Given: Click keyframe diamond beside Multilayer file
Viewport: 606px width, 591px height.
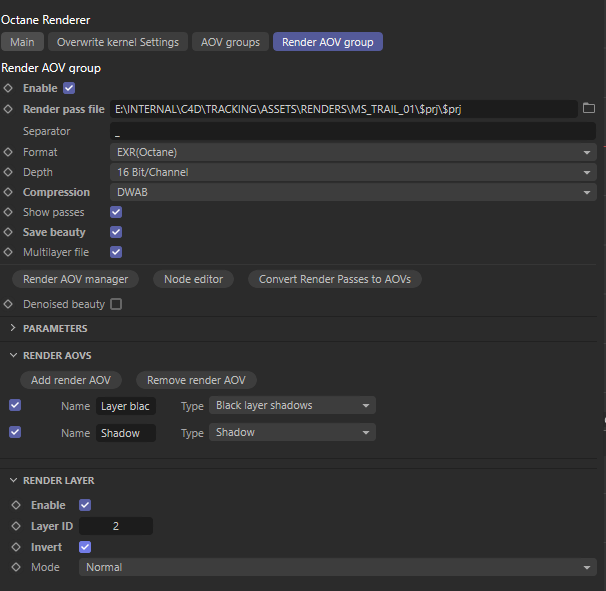Looking at the screenshot, I should [9, 252].
